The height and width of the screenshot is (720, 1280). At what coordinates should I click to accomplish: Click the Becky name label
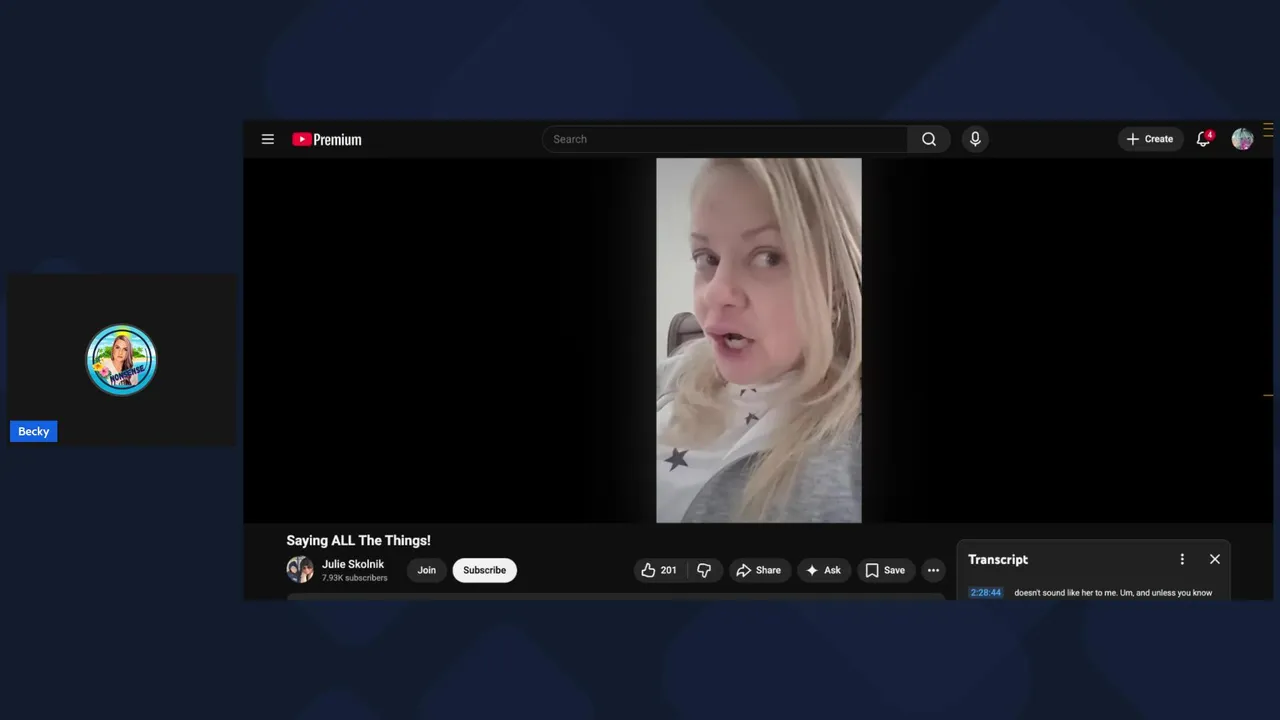[x=33, y=431]
